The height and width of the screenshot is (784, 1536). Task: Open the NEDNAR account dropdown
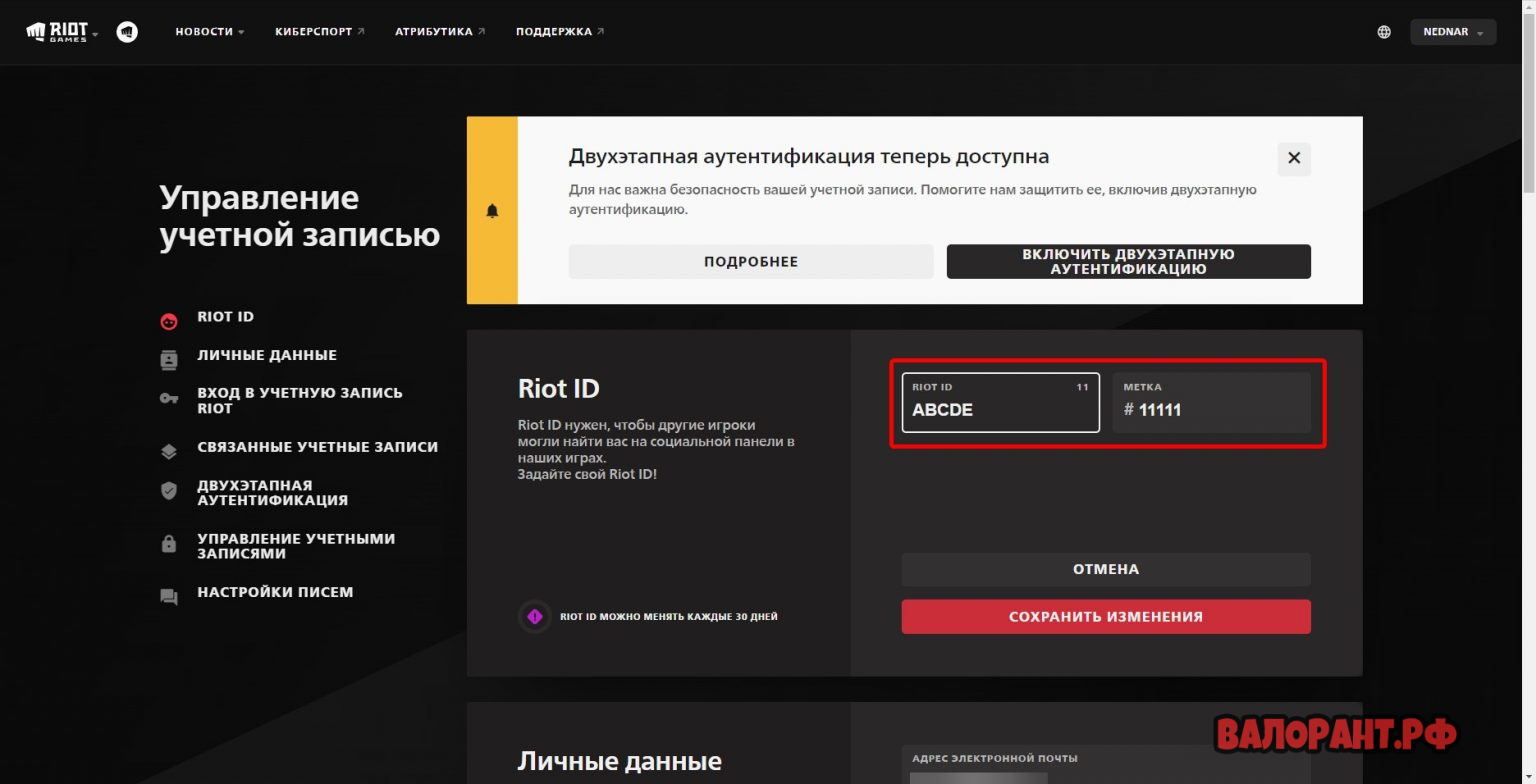(1453, 32)
